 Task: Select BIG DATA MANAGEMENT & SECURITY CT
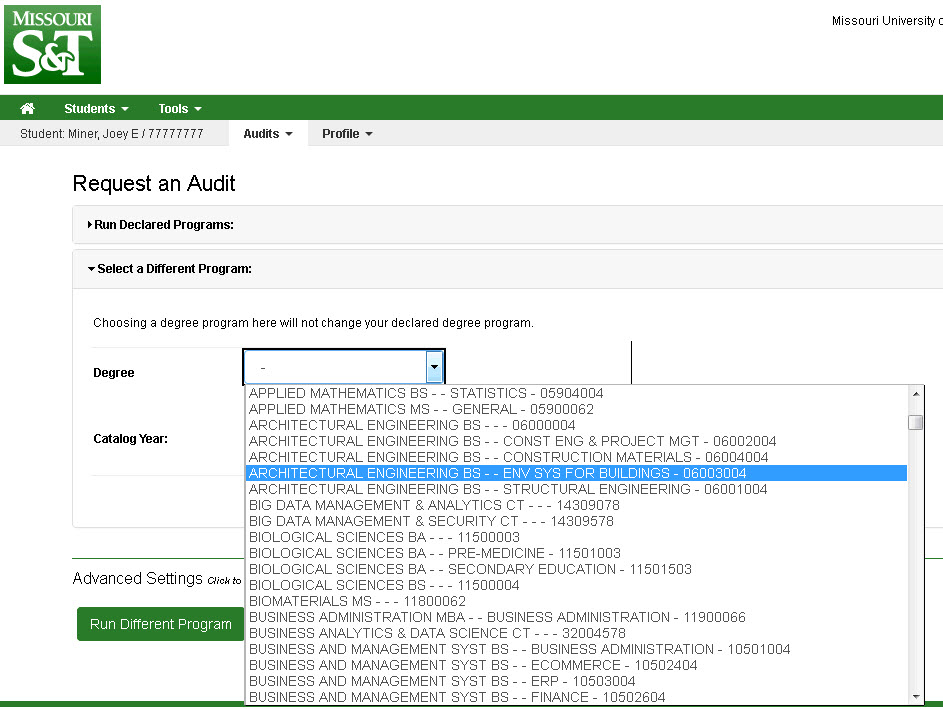[x=576, y=521]
